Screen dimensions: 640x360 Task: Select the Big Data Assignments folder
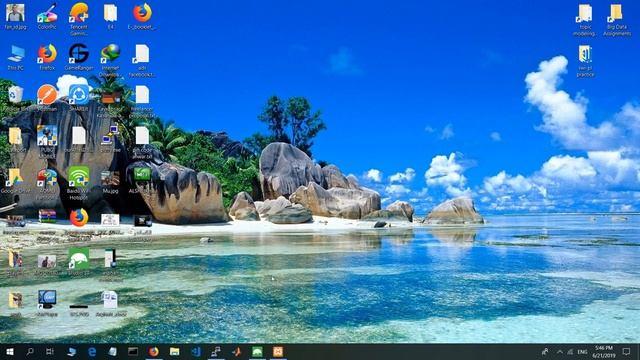[617, 19]
